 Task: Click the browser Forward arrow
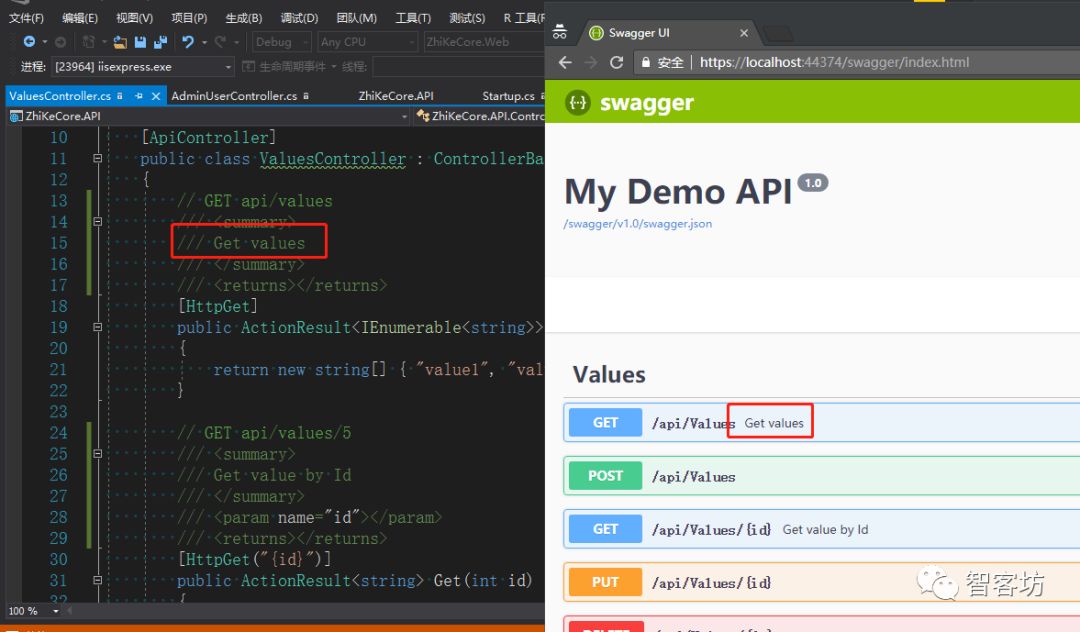(x=590, y=63)
